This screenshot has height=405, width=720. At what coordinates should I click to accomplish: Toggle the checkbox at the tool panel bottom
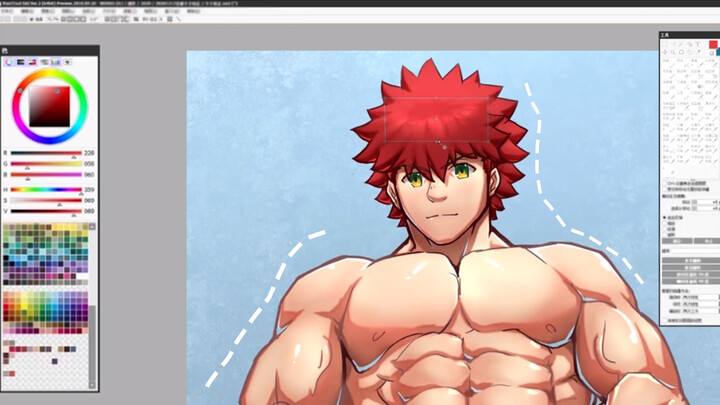tap(664, 321)
